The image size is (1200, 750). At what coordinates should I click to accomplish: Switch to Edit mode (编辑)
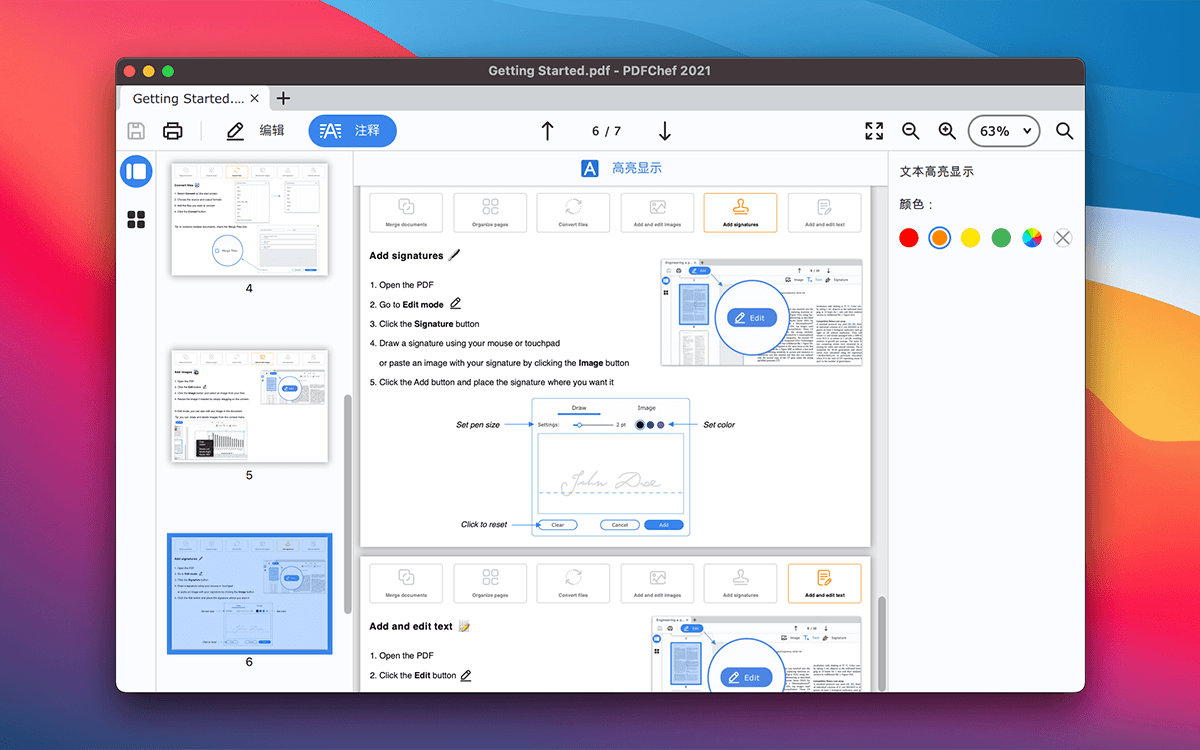255,131
